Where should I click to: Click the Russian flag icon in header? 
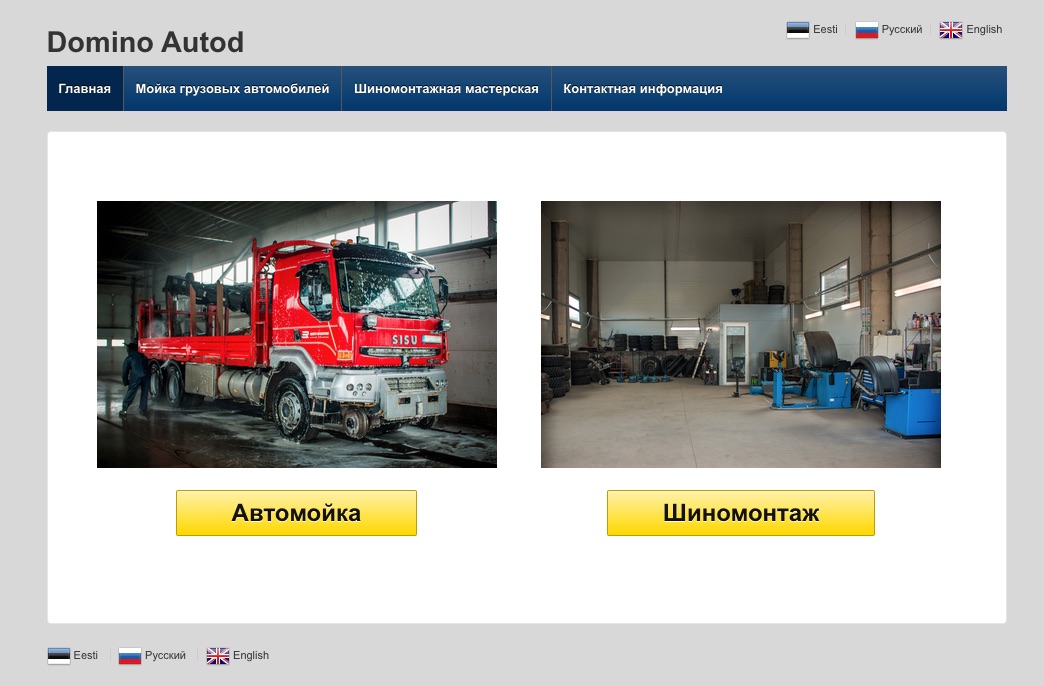pos(866,30)
